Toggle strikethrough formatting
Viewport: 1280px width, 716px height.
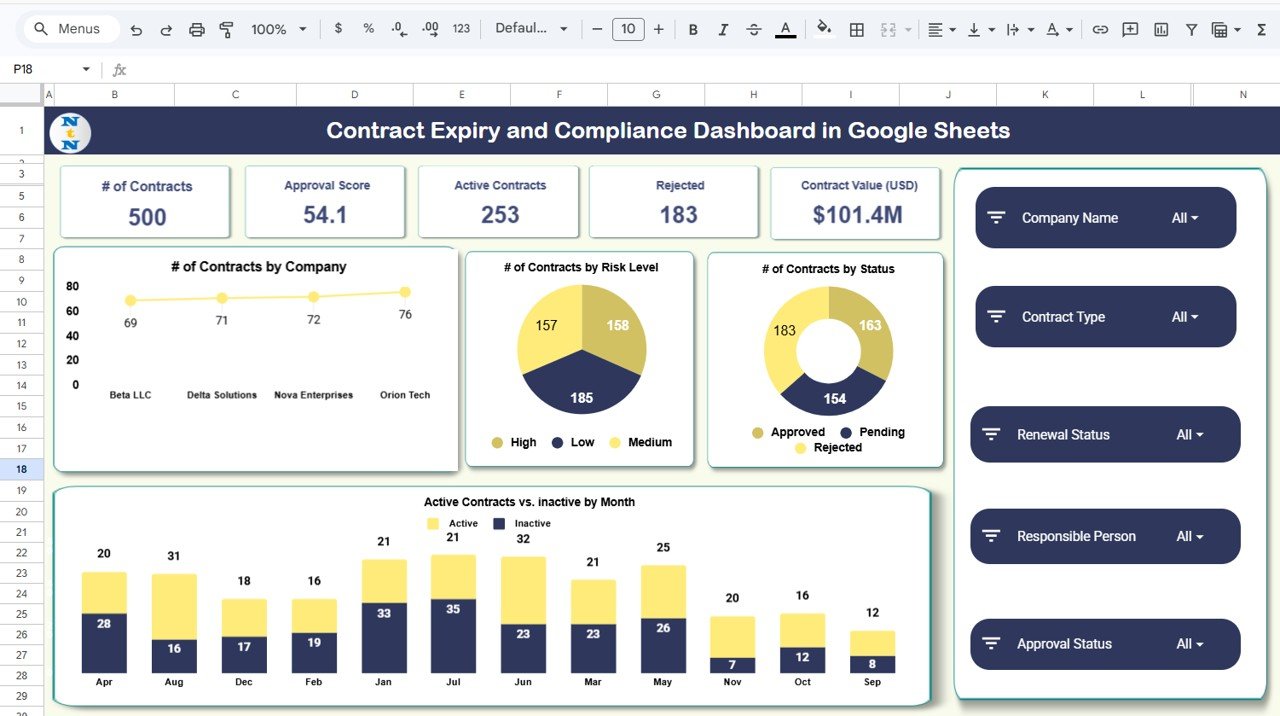(x=753, y=28)
